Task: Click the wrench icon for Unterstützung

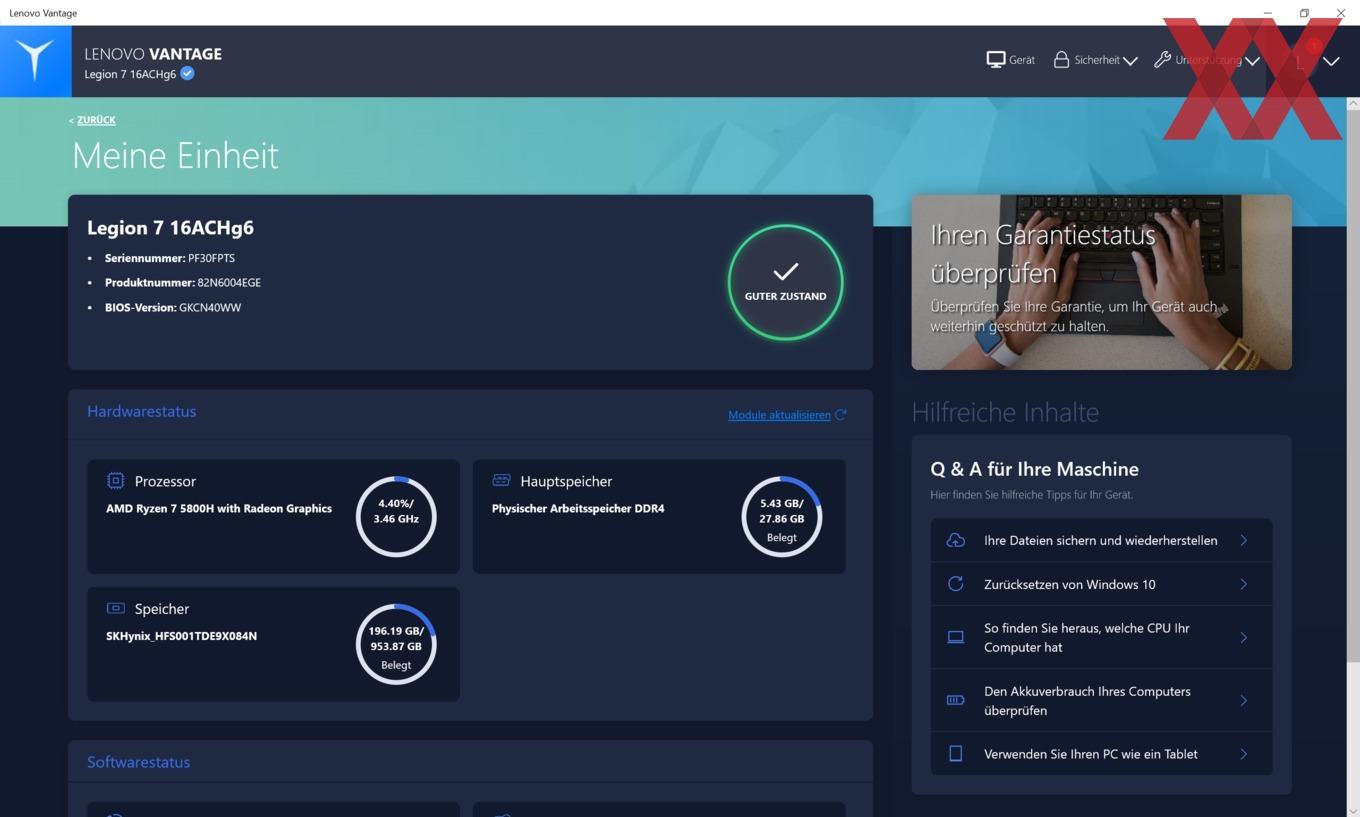Action: pos(1162,60)
